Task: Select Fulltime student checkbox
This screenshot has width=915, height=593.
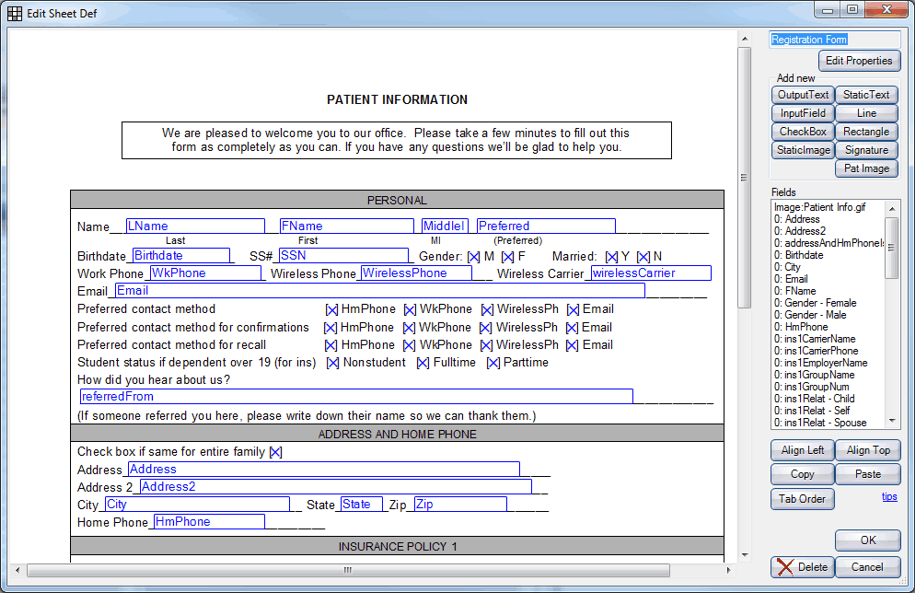Action: click(423, 363)
